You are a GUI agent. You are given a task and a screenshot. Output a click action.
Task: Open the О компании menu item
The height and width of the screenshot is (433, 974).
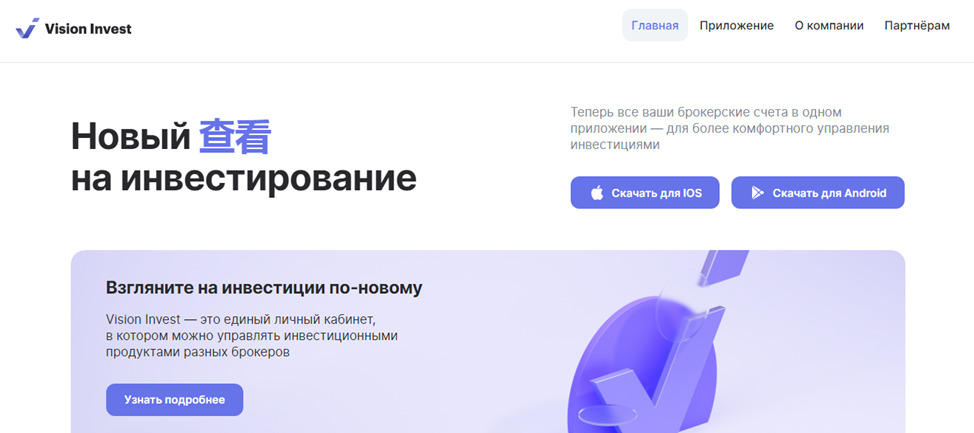click(x=829, y=25)
